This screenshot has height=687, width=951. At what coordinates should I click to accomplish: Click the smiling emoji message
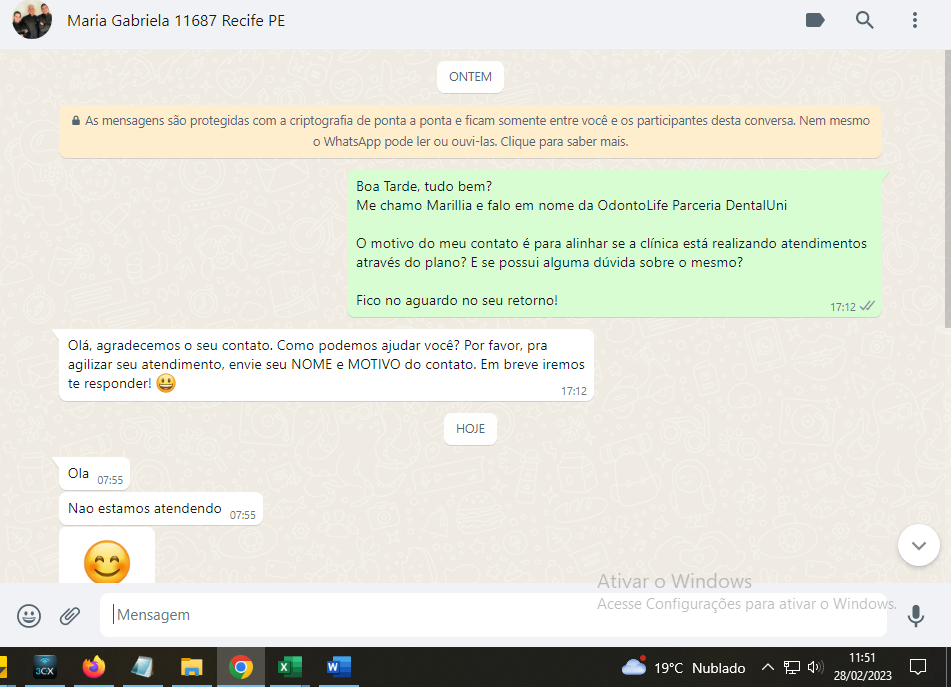(107, 561)
